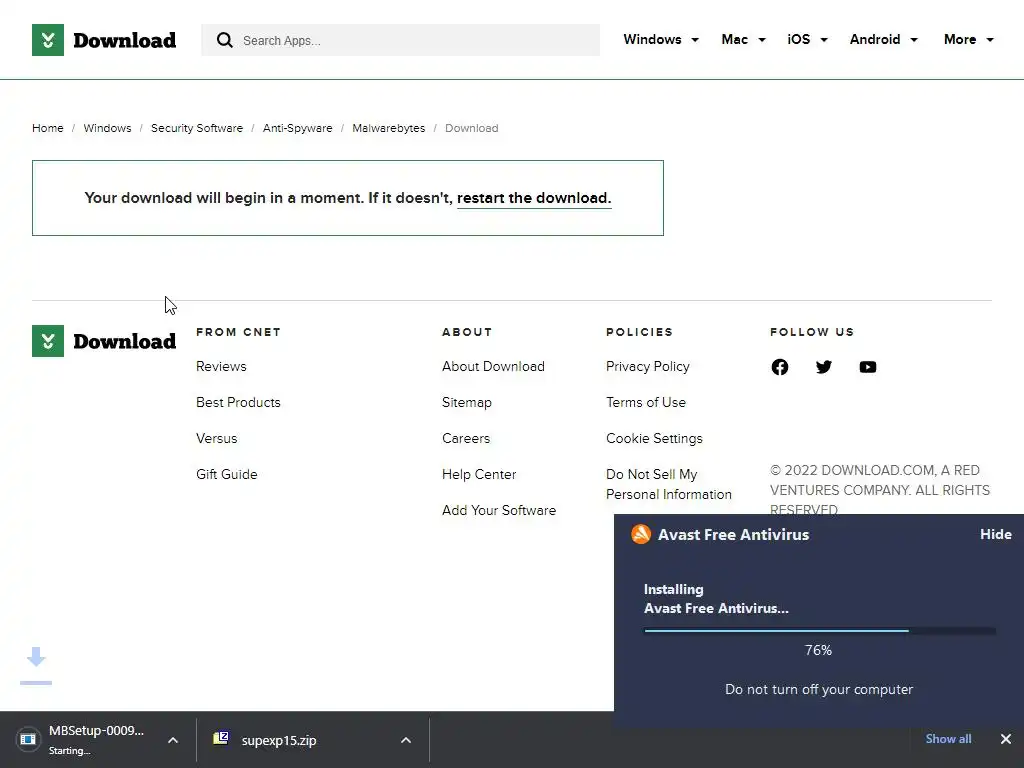Open Malwarebytes breadcrumb link
The image size is (1024, 768).
tap(389, 128)
